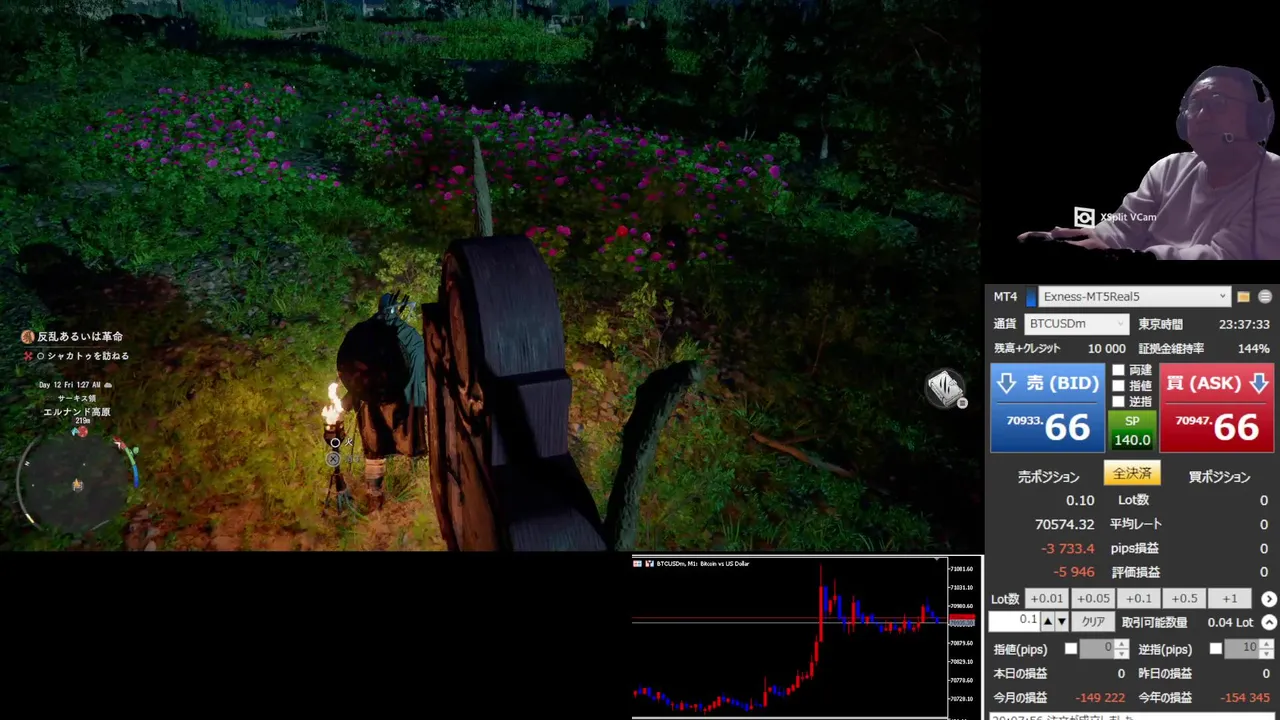
Task: Click the evaluation loss value -5 946
Action: (x=1074, y=572)
